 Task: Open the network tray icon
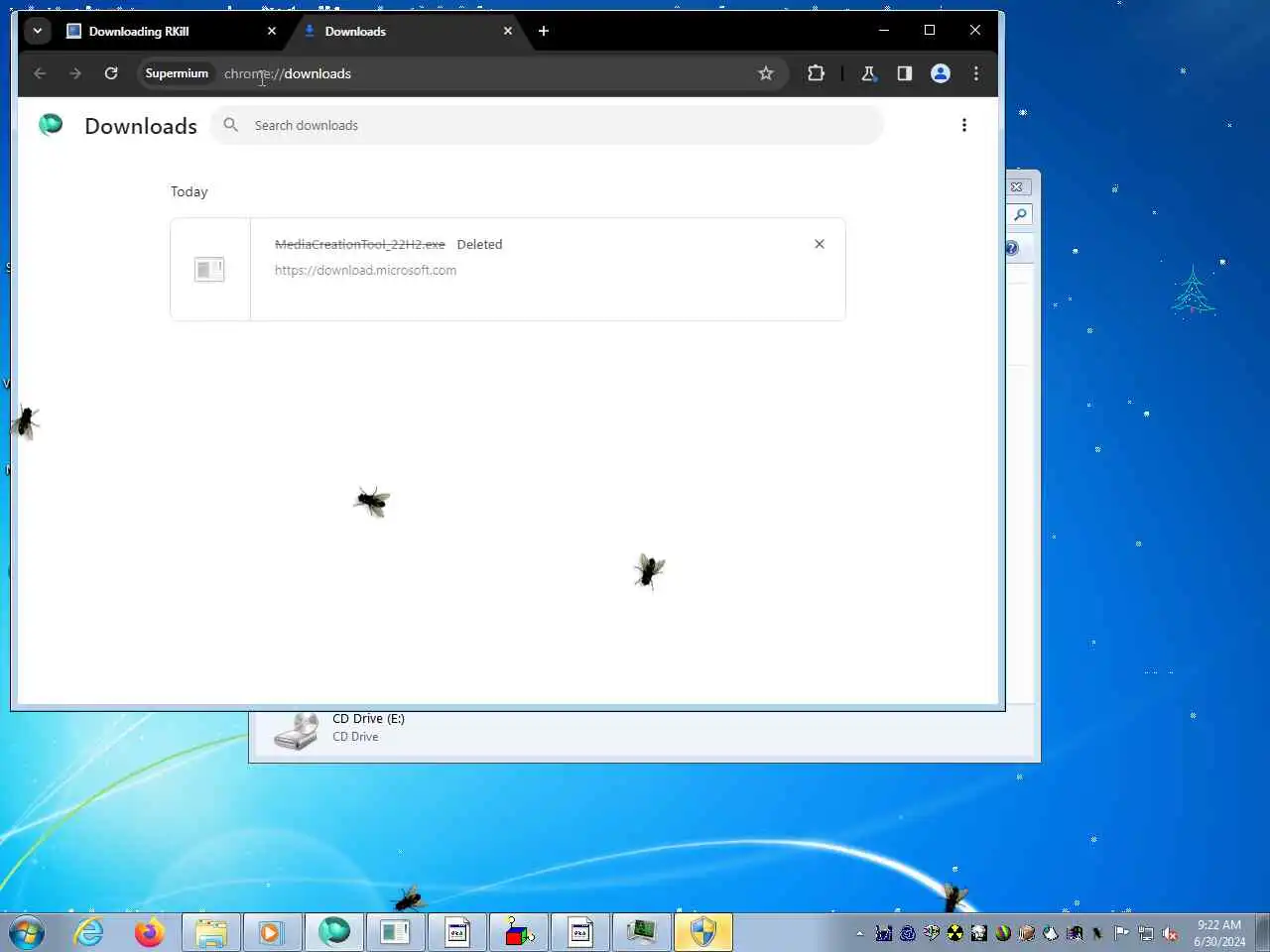click(x=1146, y=933)
